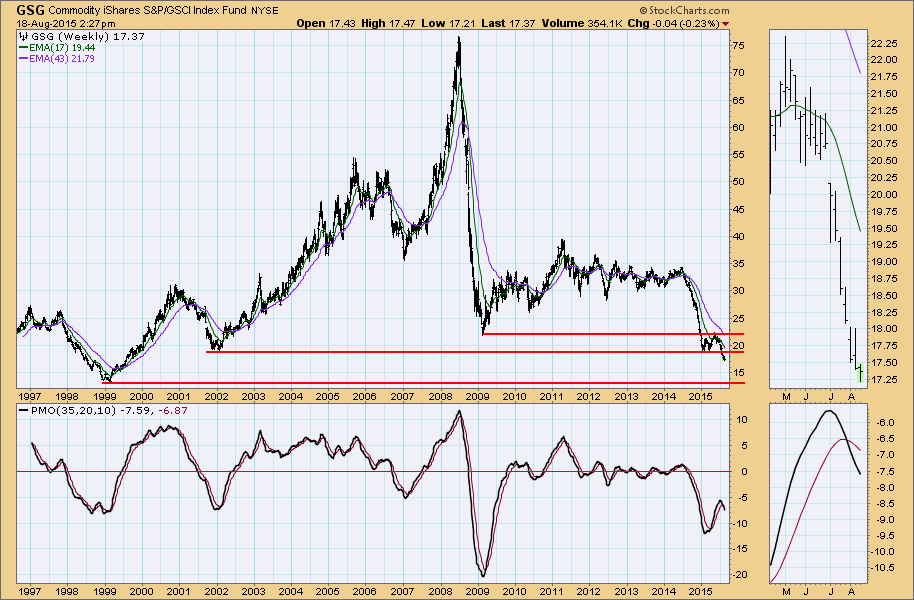This screenshot has height=600, width=914.
Task: Click the date stamp 18-Aug-2015 2:27pm
Action: (x=65, y=23)
